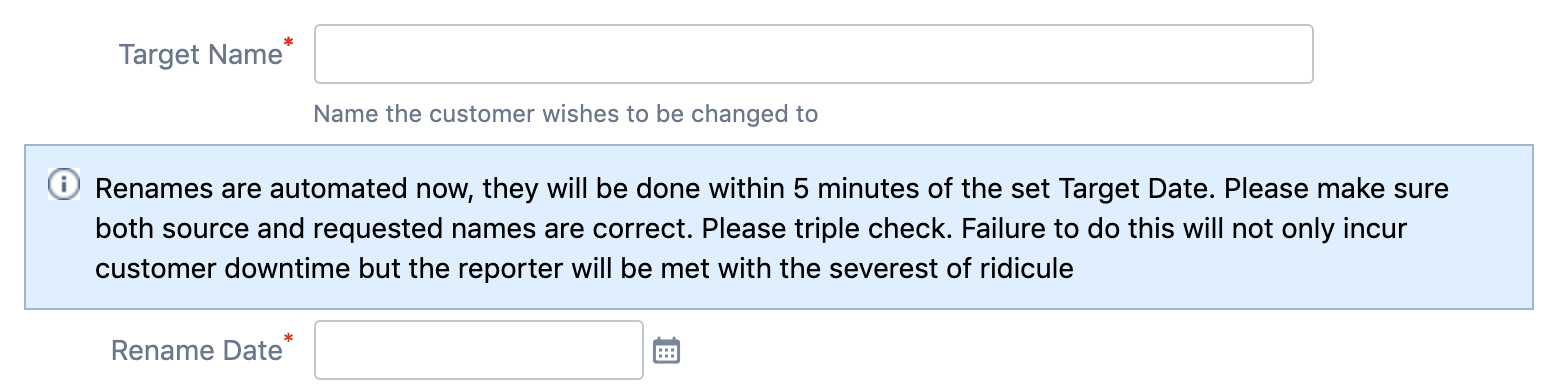This screenshot has height=392, width=1562.
Task: Click the info icon in the blue notice
Action: click(x=63, y=185)
